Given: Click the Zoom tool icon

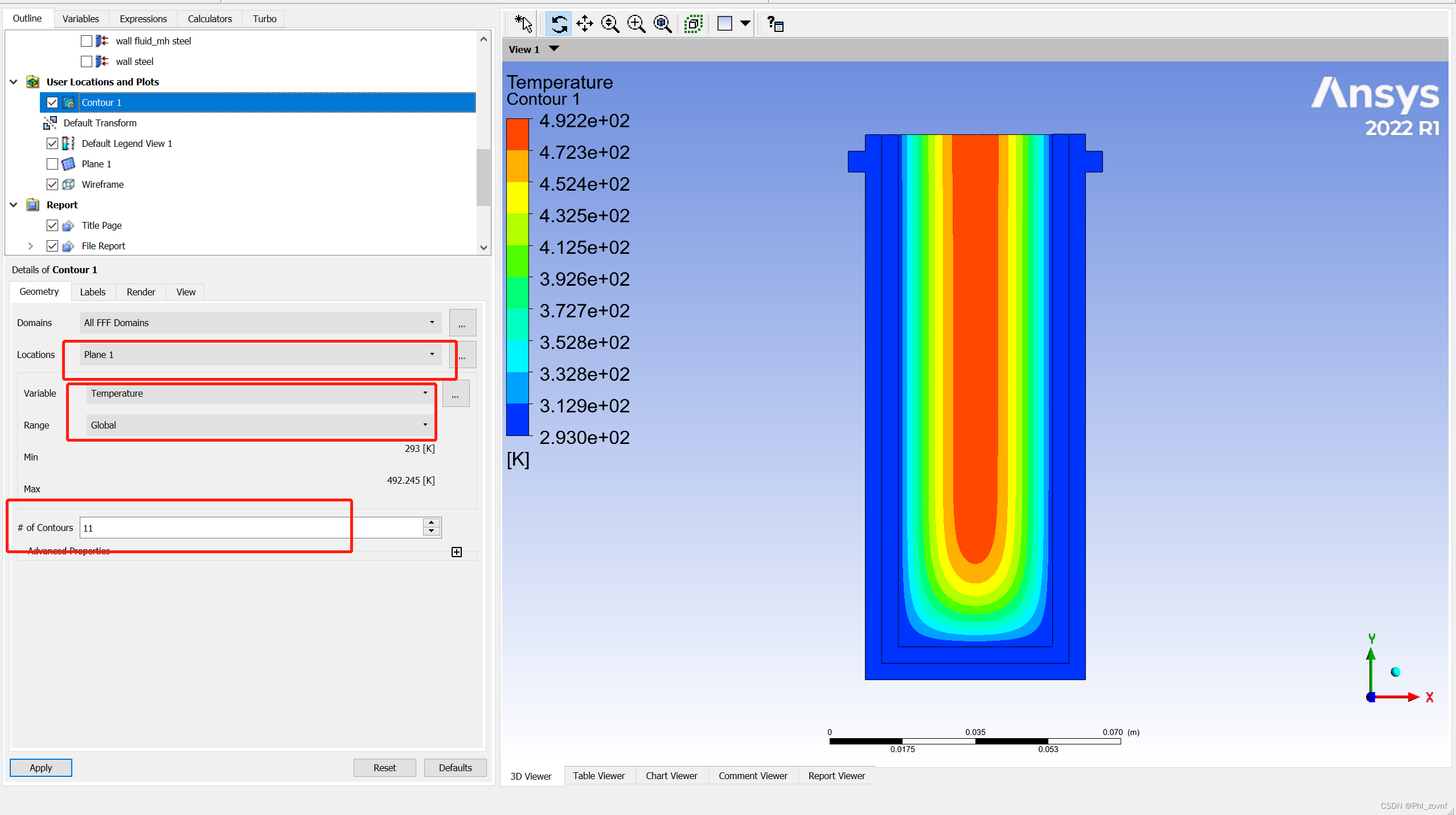Looking at the screenshot, I should click(610, 24).
